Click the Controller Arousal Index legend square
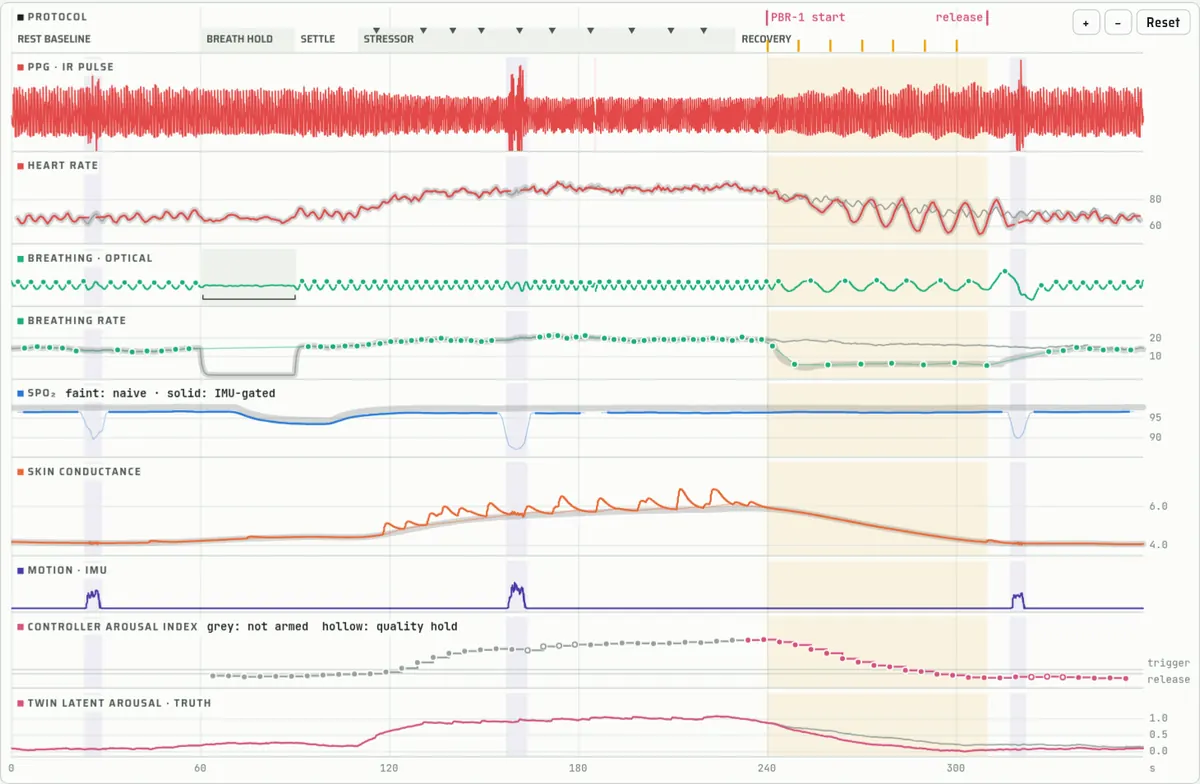The width and height of the screenshot is (1200, 784). tap(21, 627)
